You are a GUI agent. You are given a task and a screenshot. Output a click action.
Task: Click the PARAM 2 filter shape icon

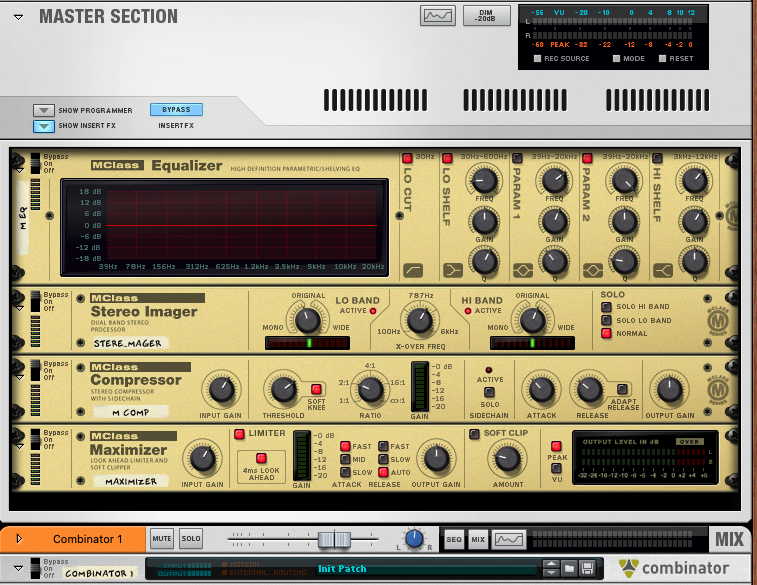(593, 270)
